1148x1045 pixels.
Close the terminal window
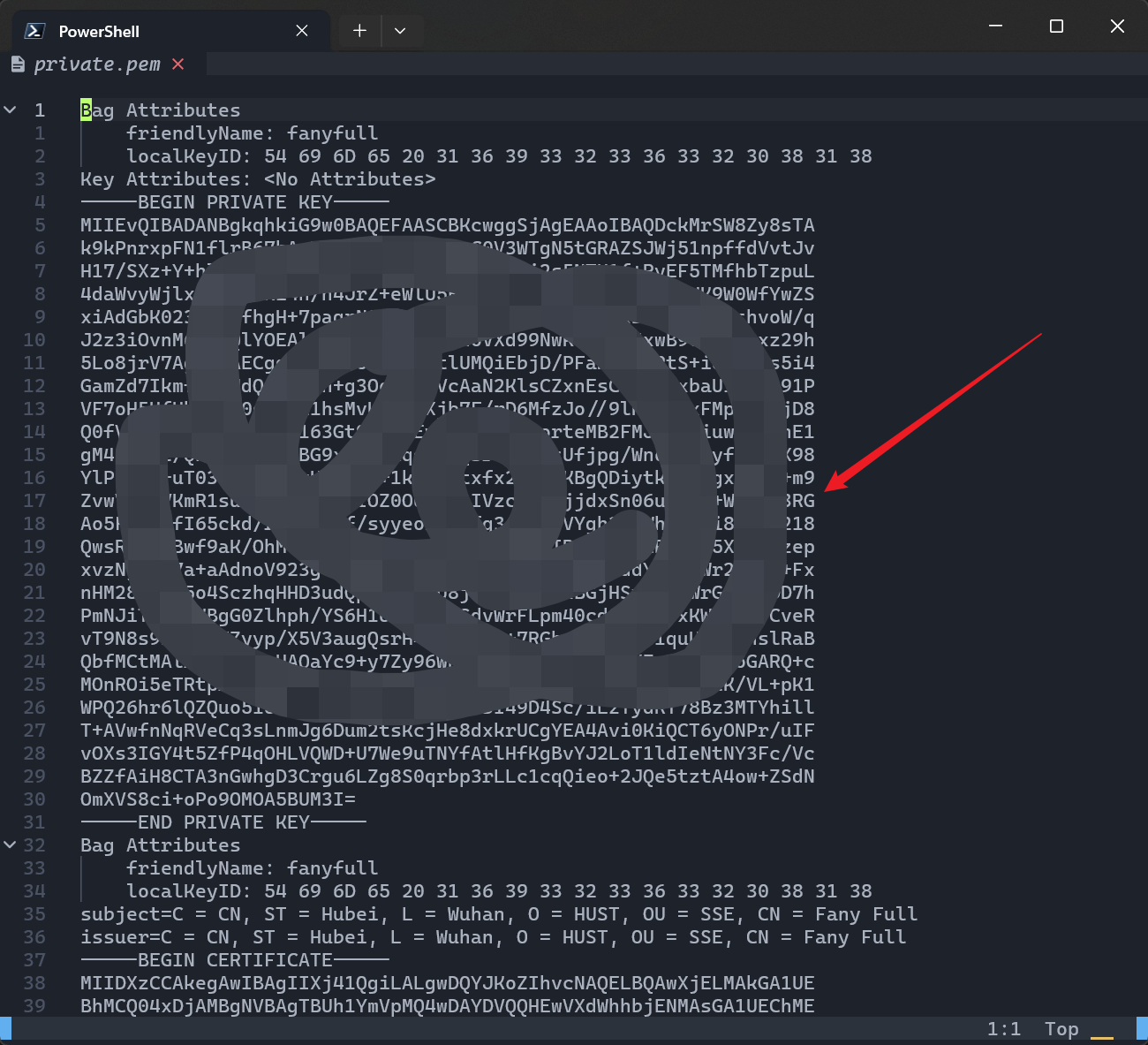[1117, 27]
